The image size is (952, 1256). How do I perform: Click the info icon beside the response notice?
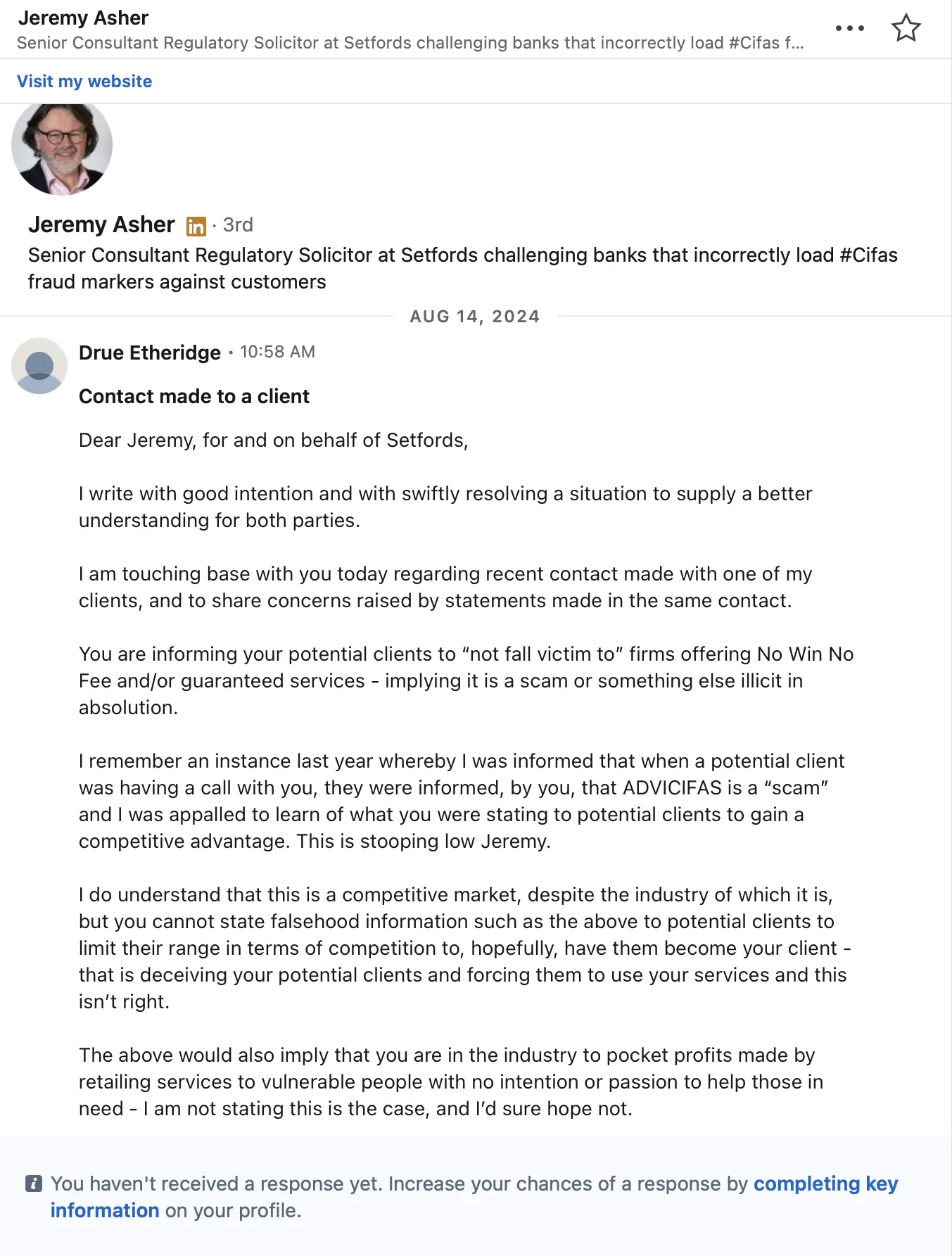(34, 1184)
